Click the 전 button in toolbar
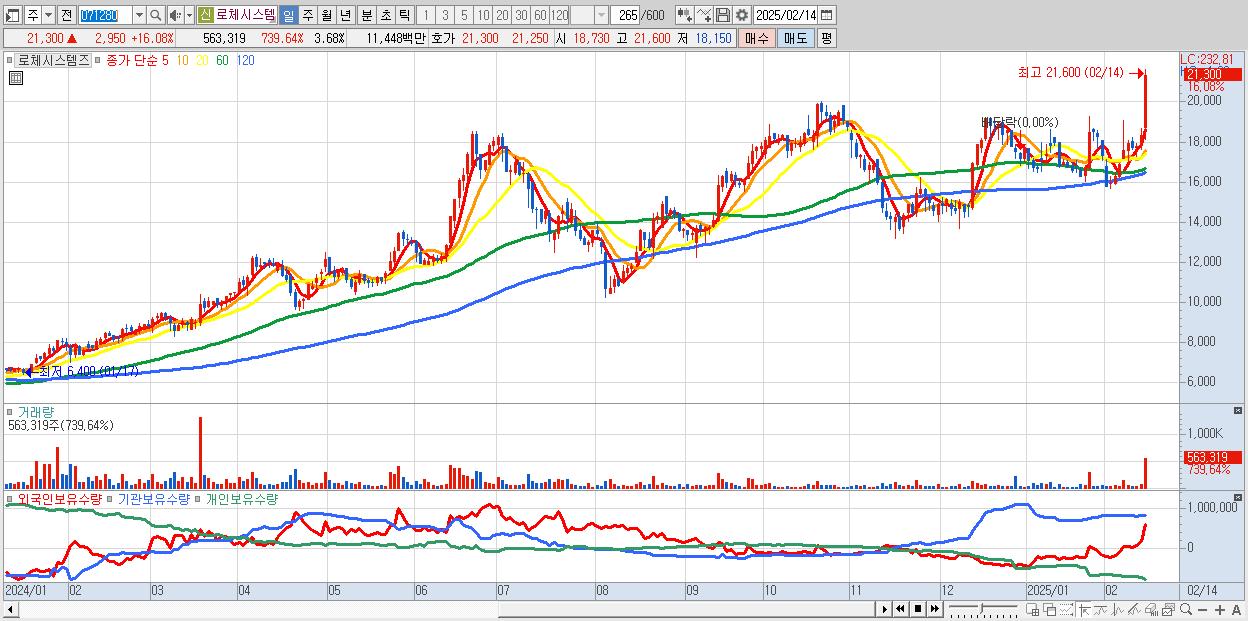This screenshot has height=621, width=1248. (66, 15)
